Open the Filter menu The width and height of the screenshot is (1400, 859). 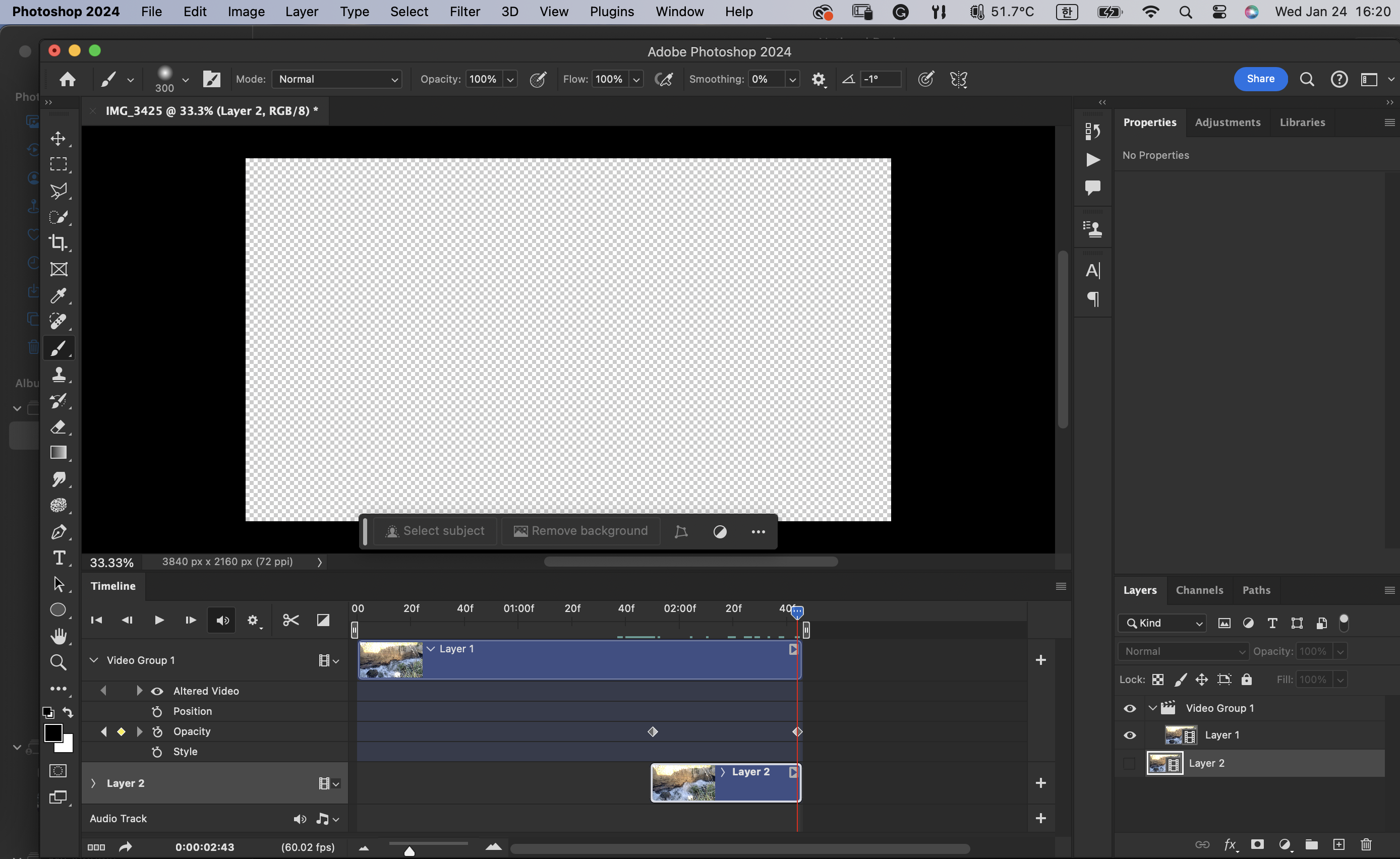[x=464, y=12]
